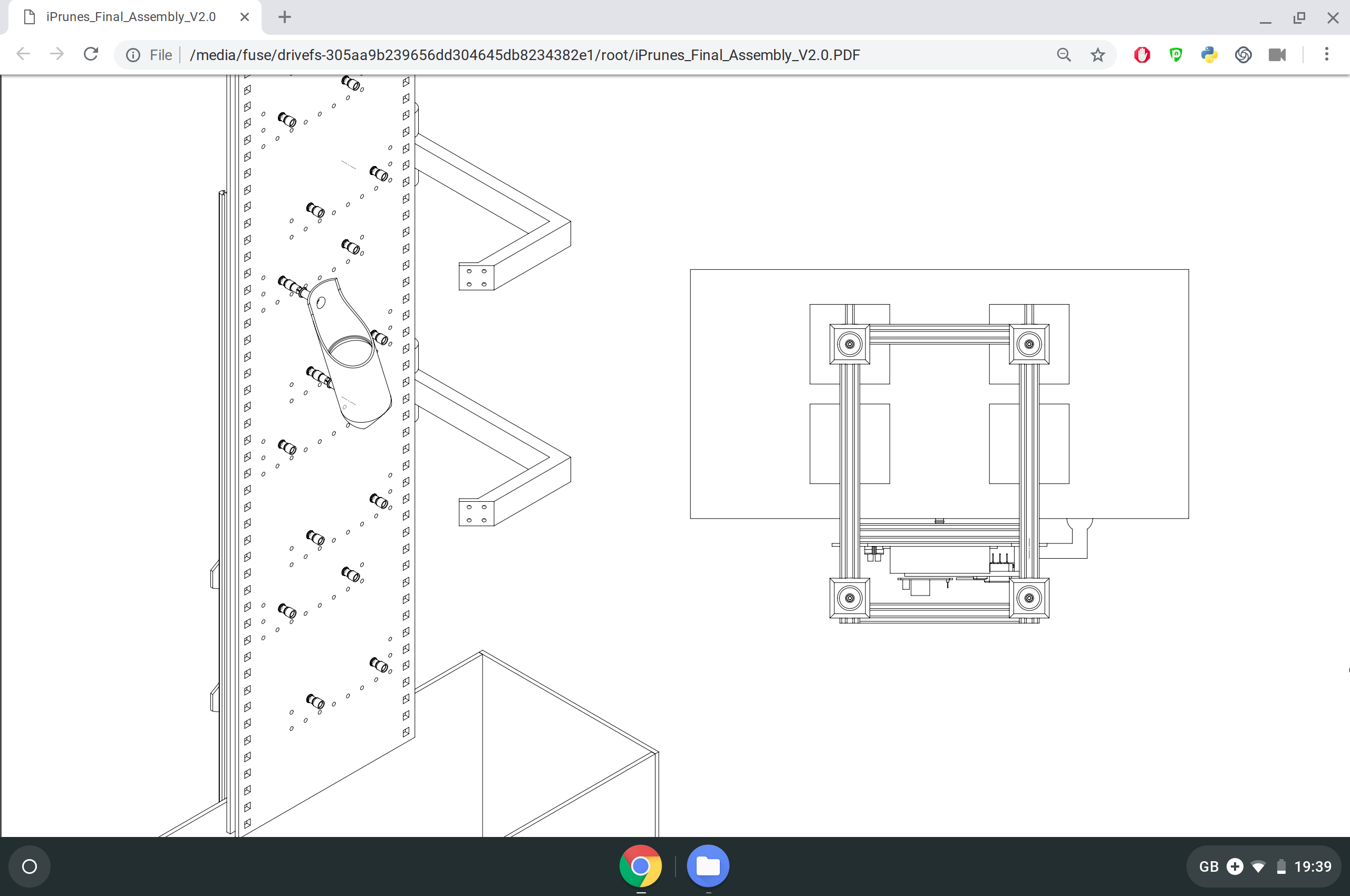Open the Files app from the shelf
Image resolution: width=1350 pixels, height=896 pixels.
(x=708, y=866)
